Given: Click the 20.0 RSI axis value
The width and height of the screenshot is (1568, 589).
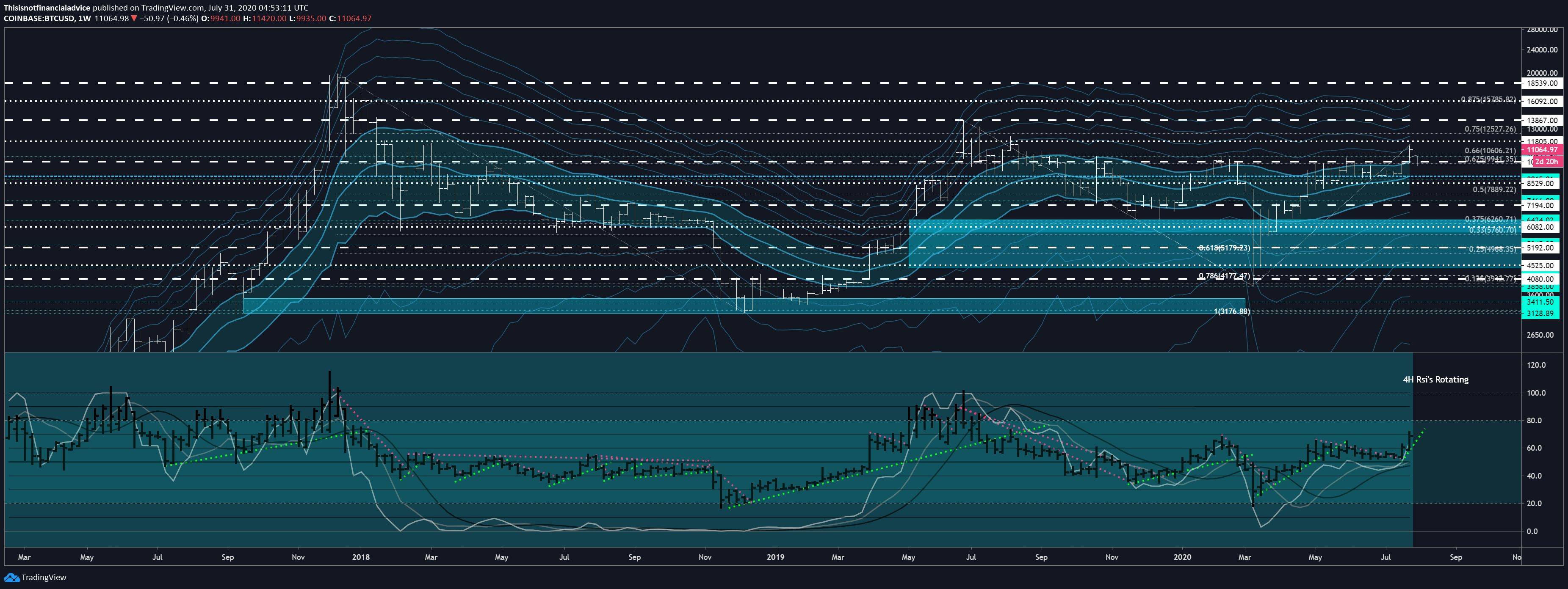Looking at the screenshot, I should [x=1534, y=503].
